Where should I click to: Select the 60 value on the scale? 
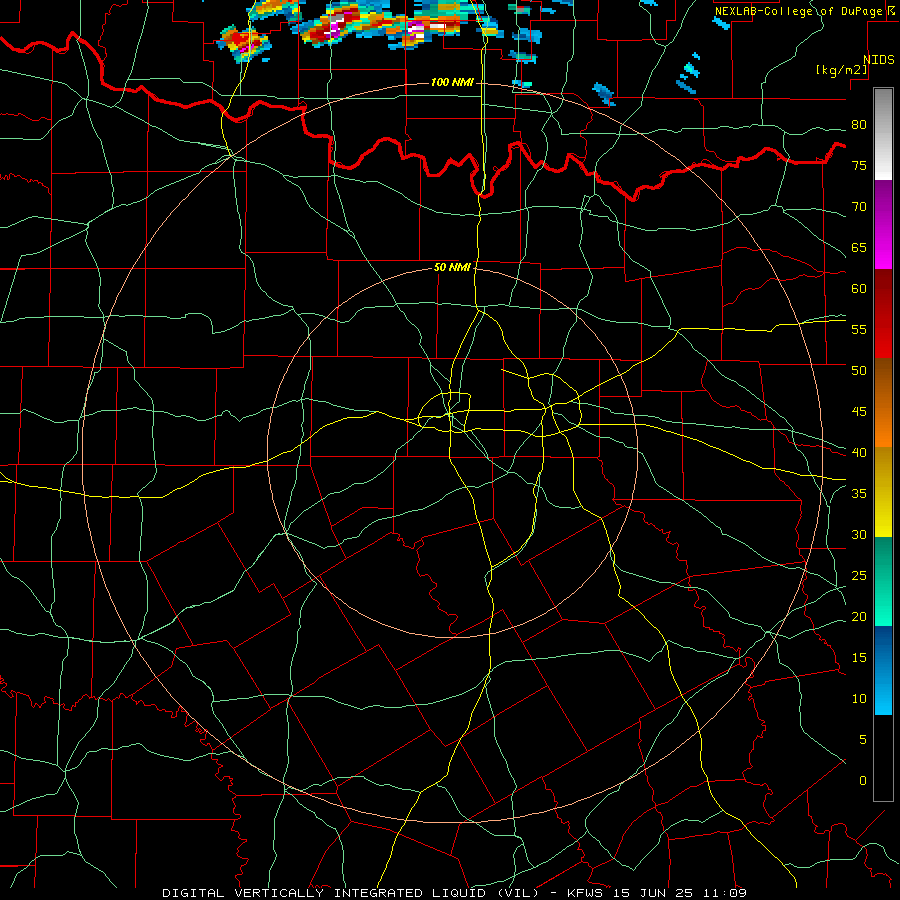859,288
